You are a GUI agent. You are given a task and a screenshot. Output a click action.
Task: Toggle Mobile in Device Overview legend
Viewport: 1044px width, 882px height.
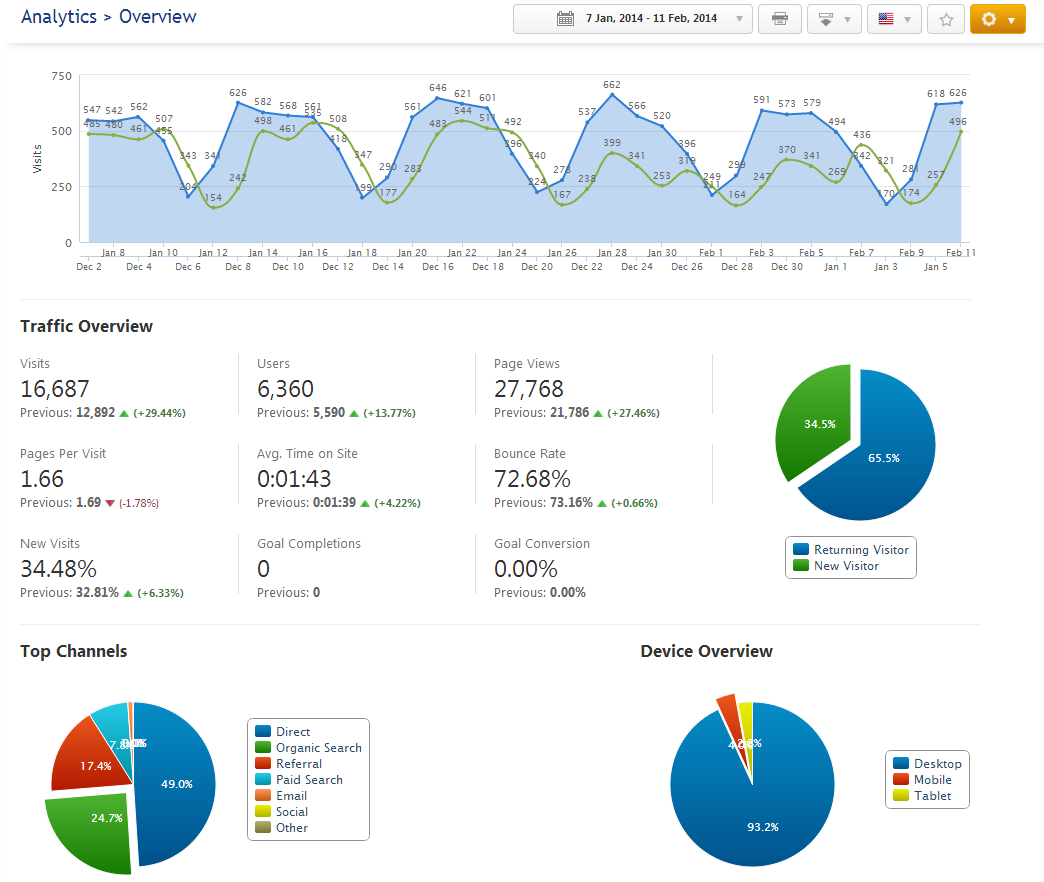point(932,780)
